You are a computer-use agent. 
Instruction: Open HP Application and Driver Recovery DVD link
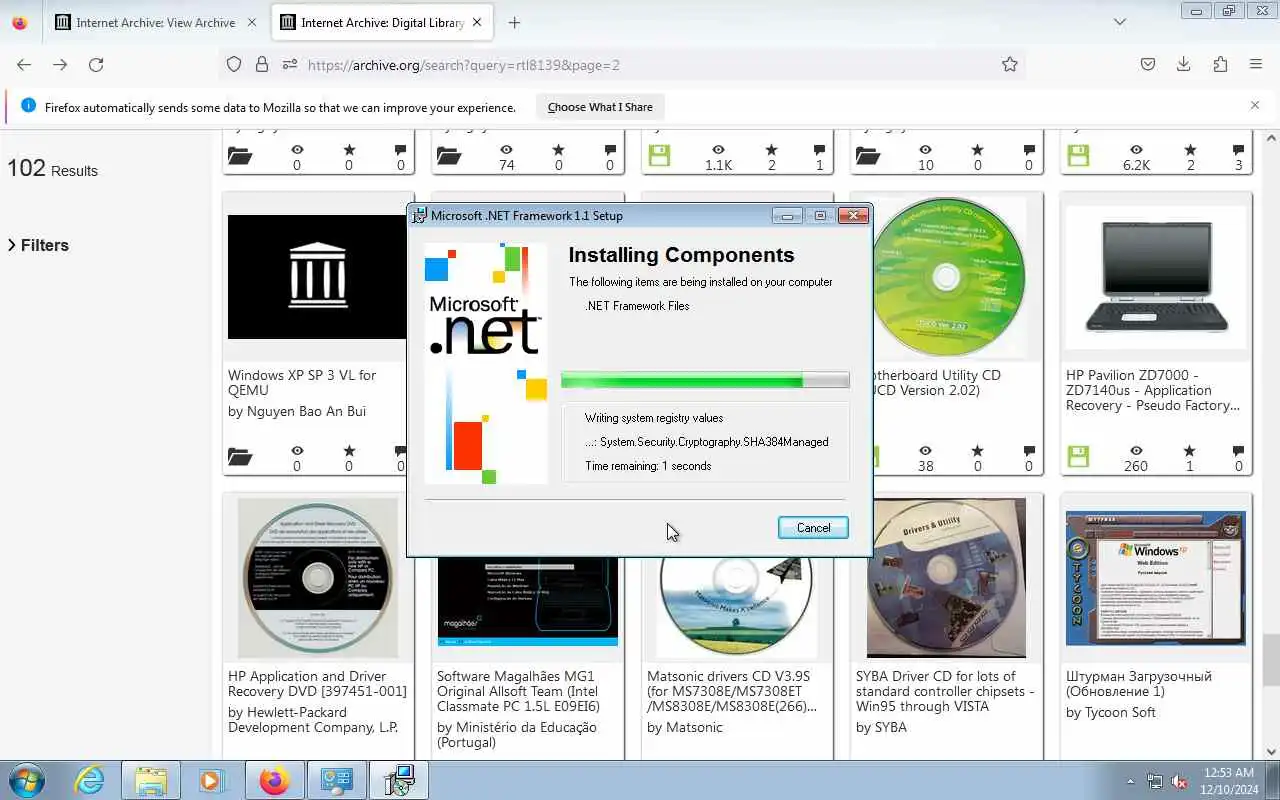point(317,684)
